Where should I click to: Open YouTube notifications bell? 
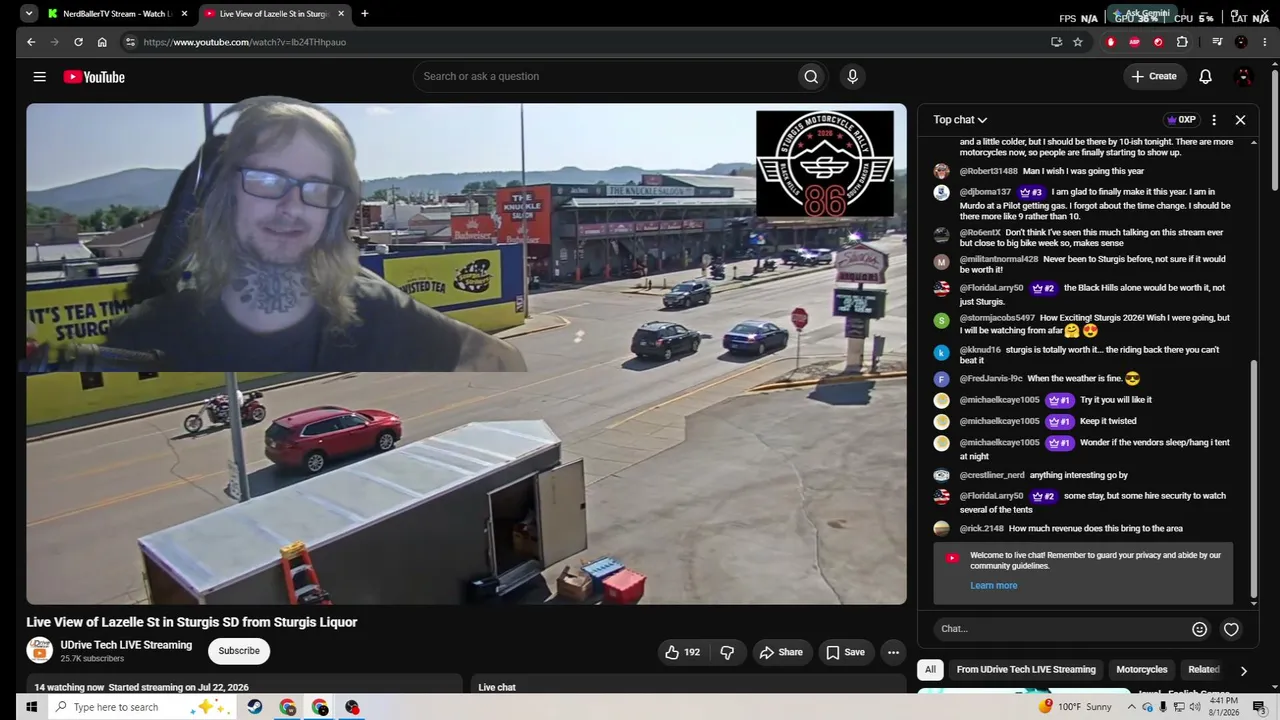(x=1205, y=77)
